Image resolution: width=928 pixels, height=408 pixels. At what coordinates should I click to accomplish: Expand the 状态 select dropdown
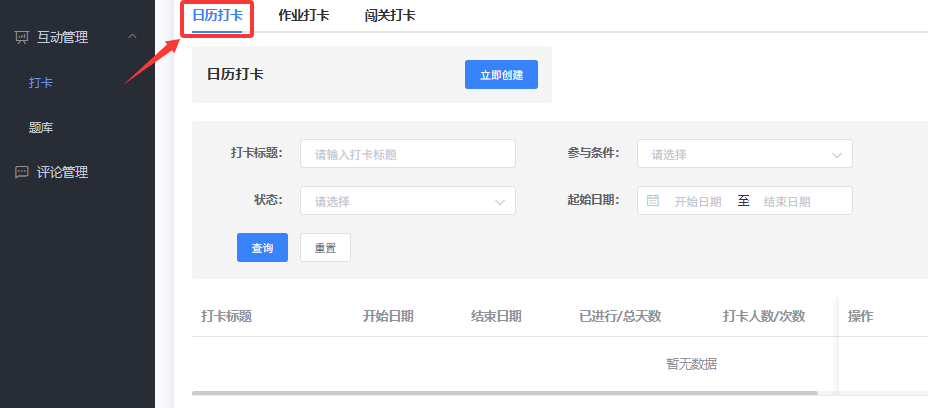[x=407, y=201]
